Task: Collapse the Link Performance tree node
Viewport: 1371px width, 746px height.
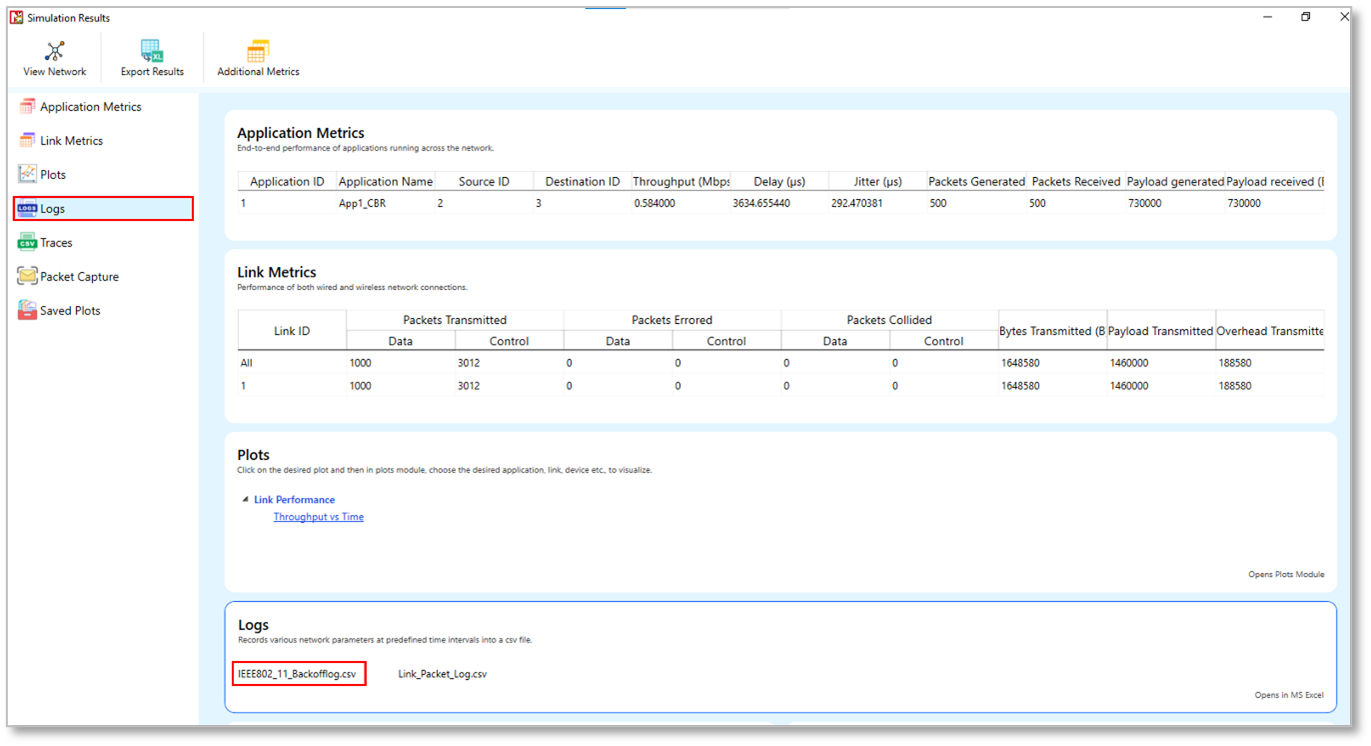Action: [x=245, y=500]
